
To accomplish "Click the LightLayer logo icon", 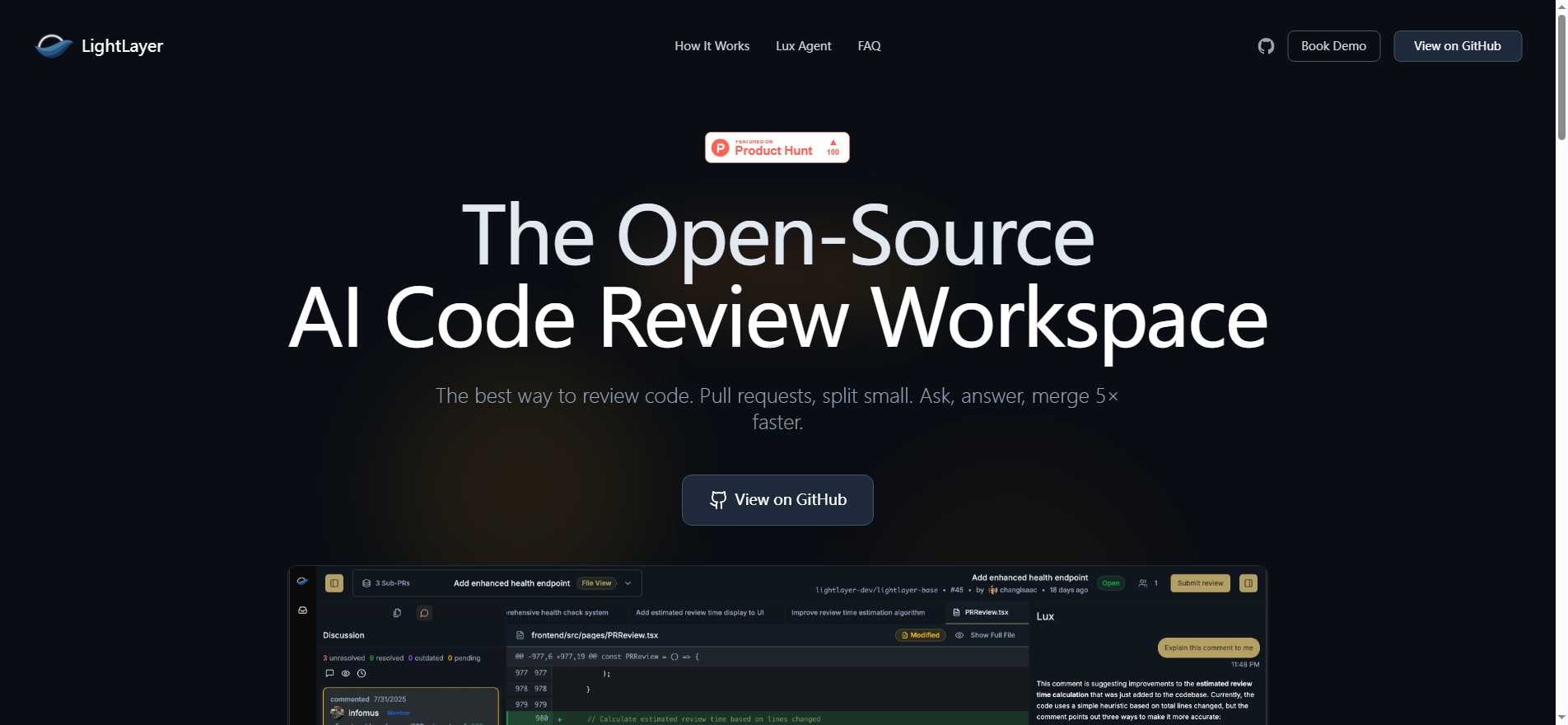I will coord(54,46).
